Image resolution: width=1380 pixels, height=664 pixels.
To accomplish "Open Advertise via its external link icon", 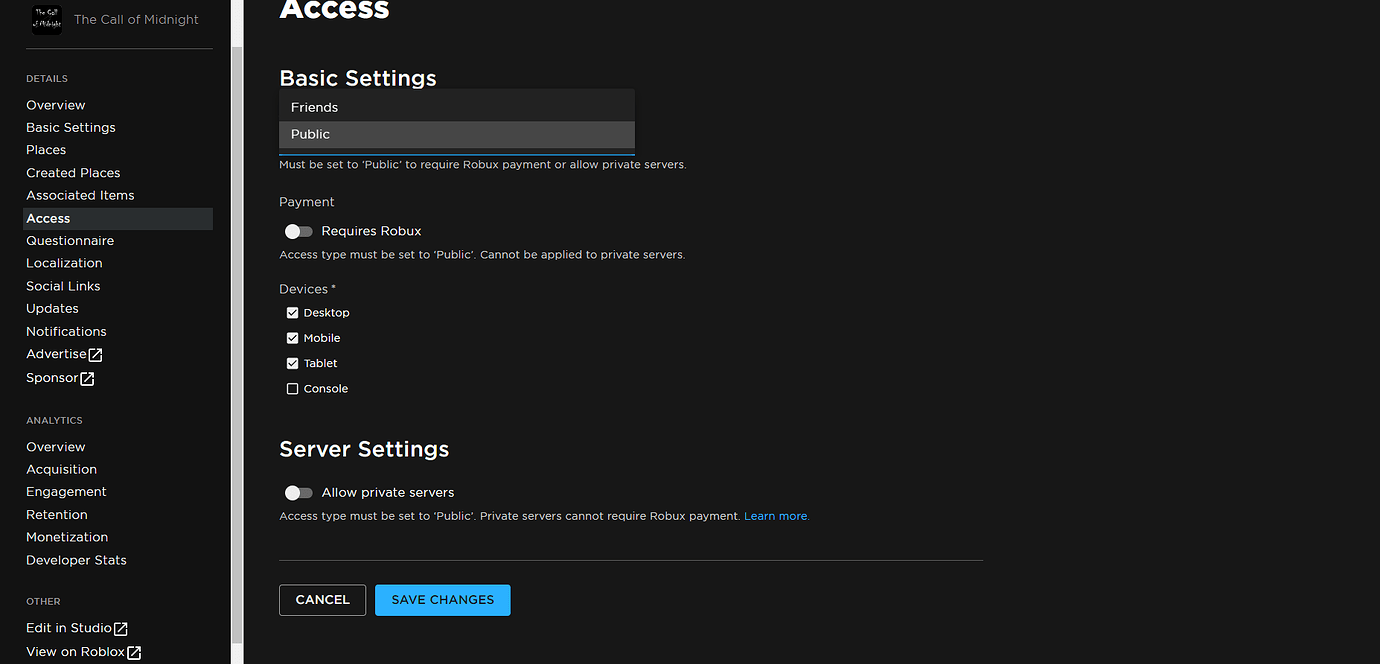I will pyautogui.click(x=95, y=354).
